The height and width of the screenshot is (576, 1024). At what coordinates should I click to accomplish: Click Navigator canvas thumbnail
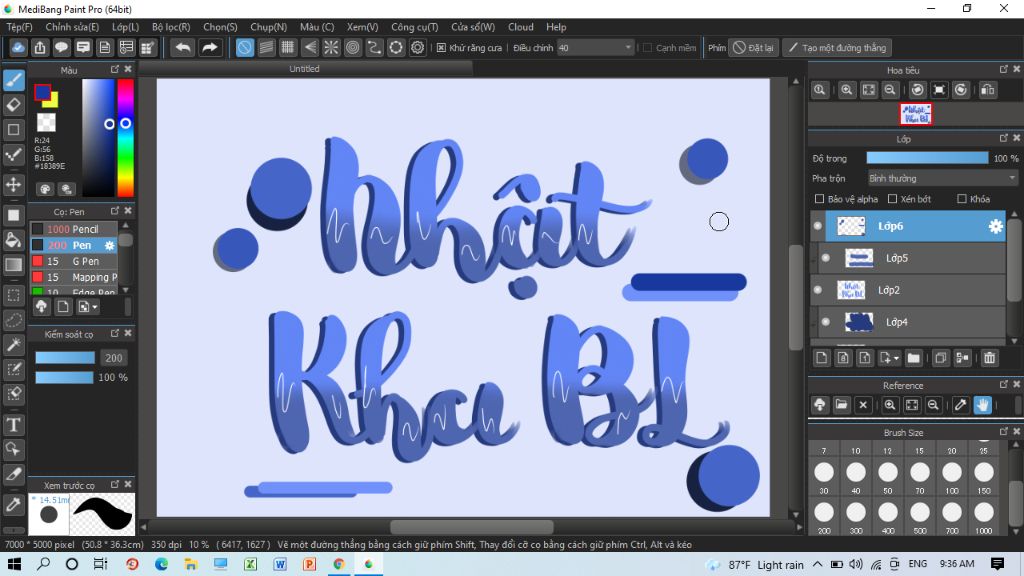pos(916,114)
